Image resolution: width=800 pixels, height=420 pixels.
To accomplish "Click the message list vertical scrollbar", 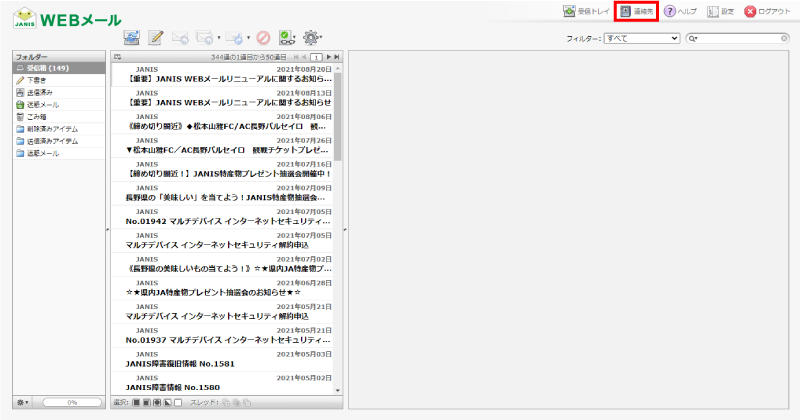I will (338, 117).
